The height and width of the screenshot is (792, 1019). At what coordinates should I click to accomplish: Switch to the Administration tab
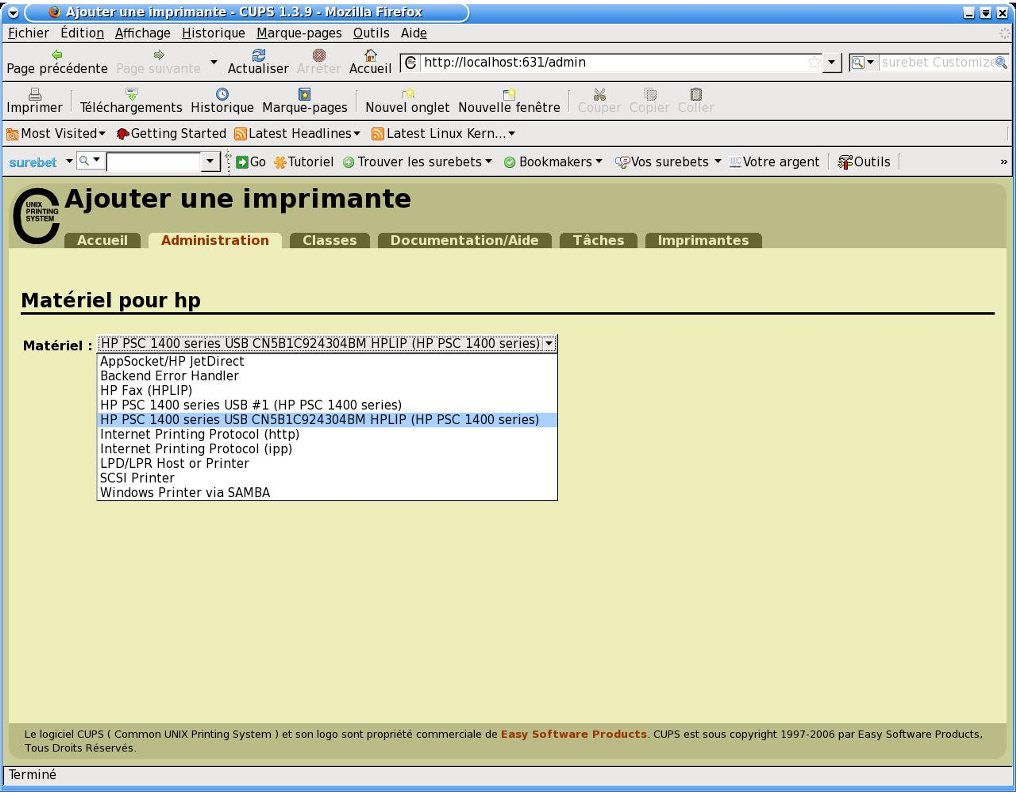pyautogui.click(x=215, y=240)
